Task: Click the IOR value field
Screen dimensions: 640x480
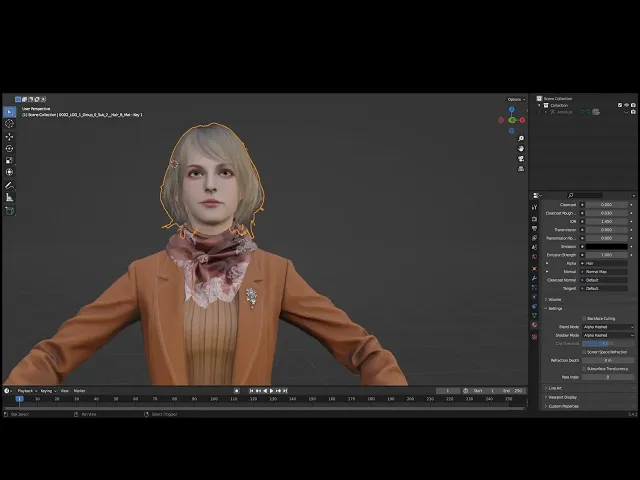Action: (607, 222)
